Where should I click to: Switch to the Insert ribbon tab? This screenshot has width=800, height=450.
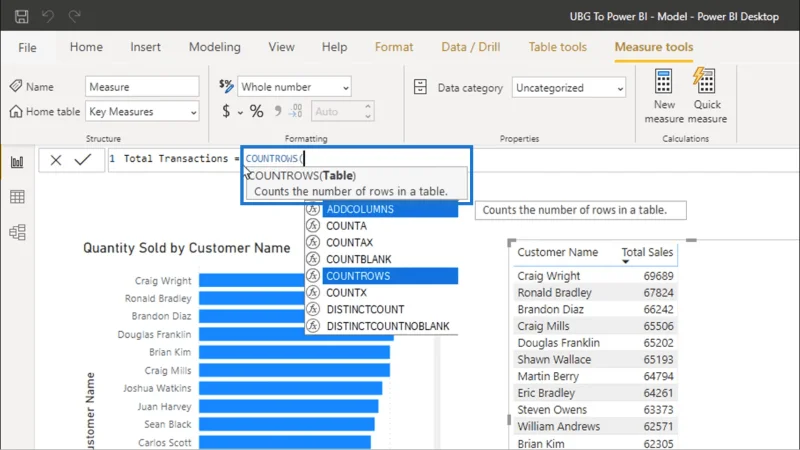(145, 47)
